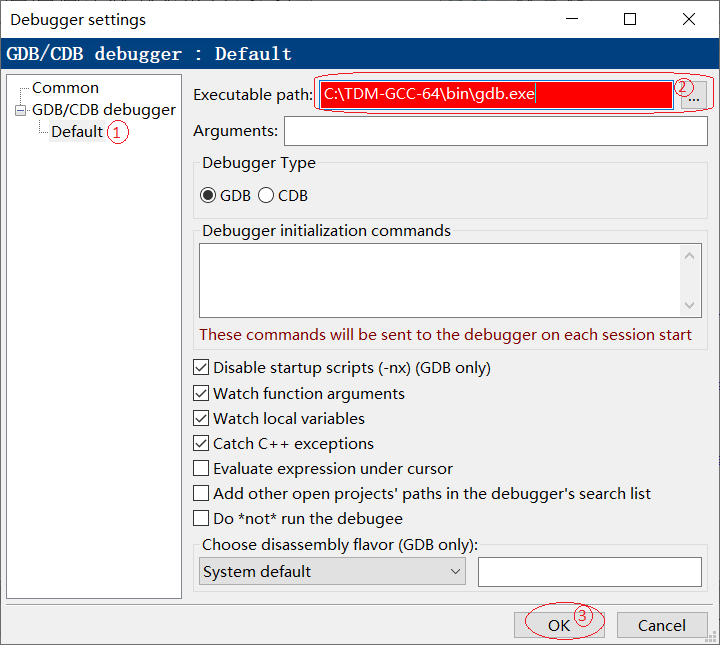Open the disassembly flavor dropdown
Screen dimensions: 720x645
pos(332,572)
